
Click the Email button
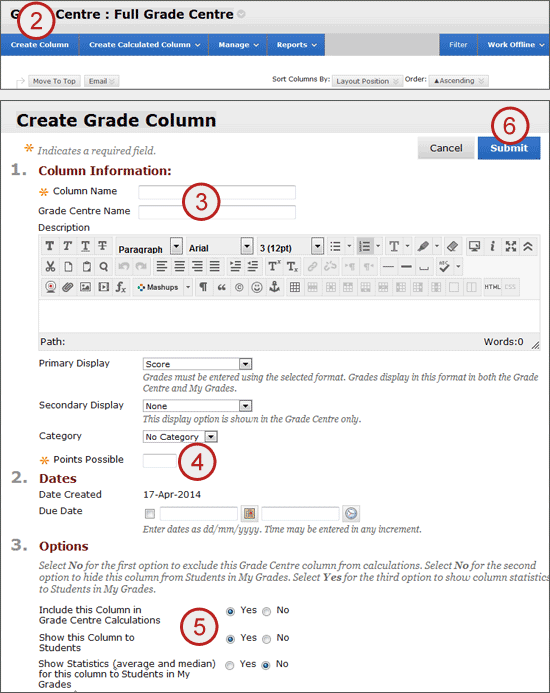coord(102,81)
